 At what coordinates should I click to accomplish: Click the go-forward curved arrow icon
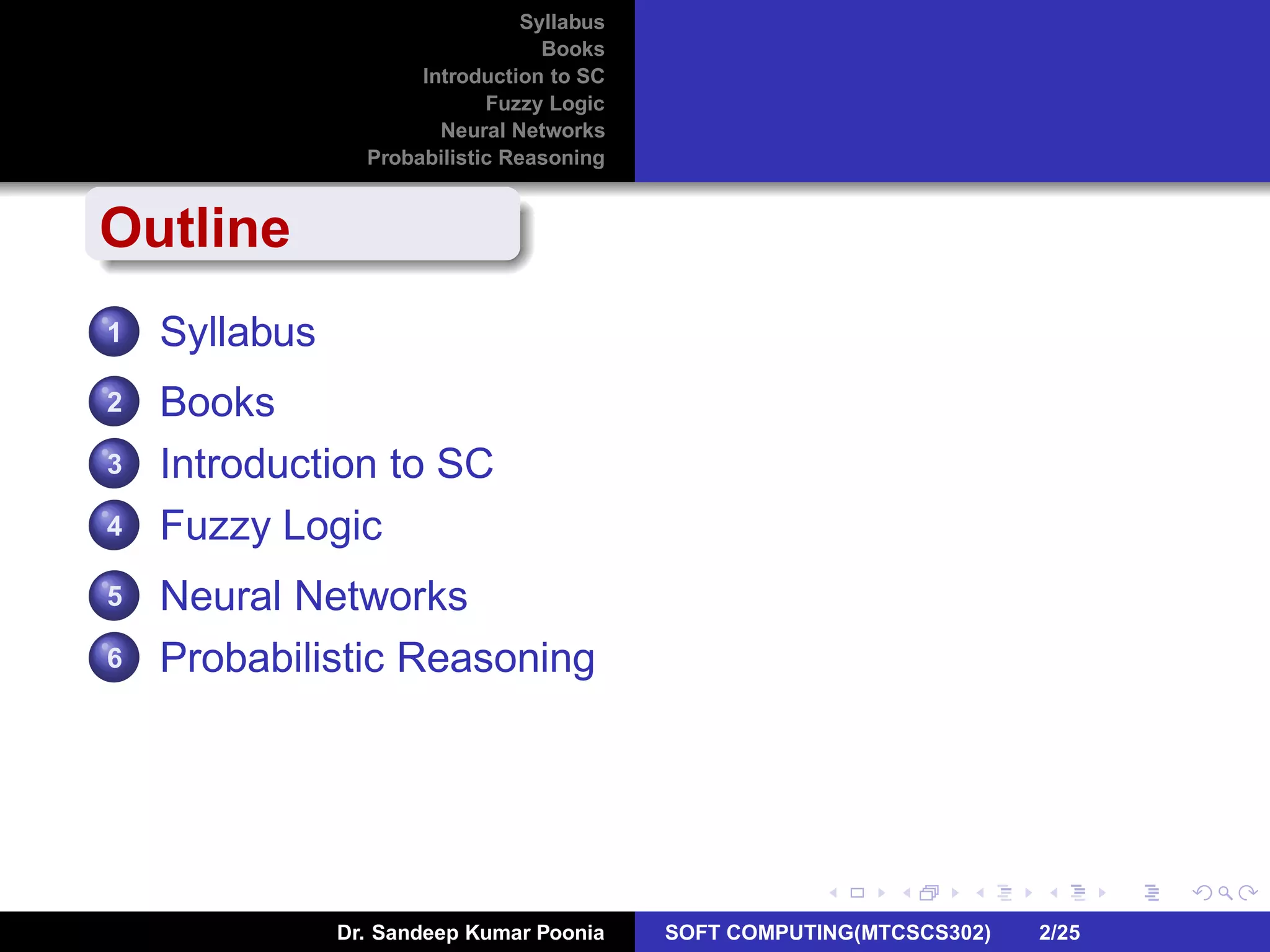[x=1248, y=892]
